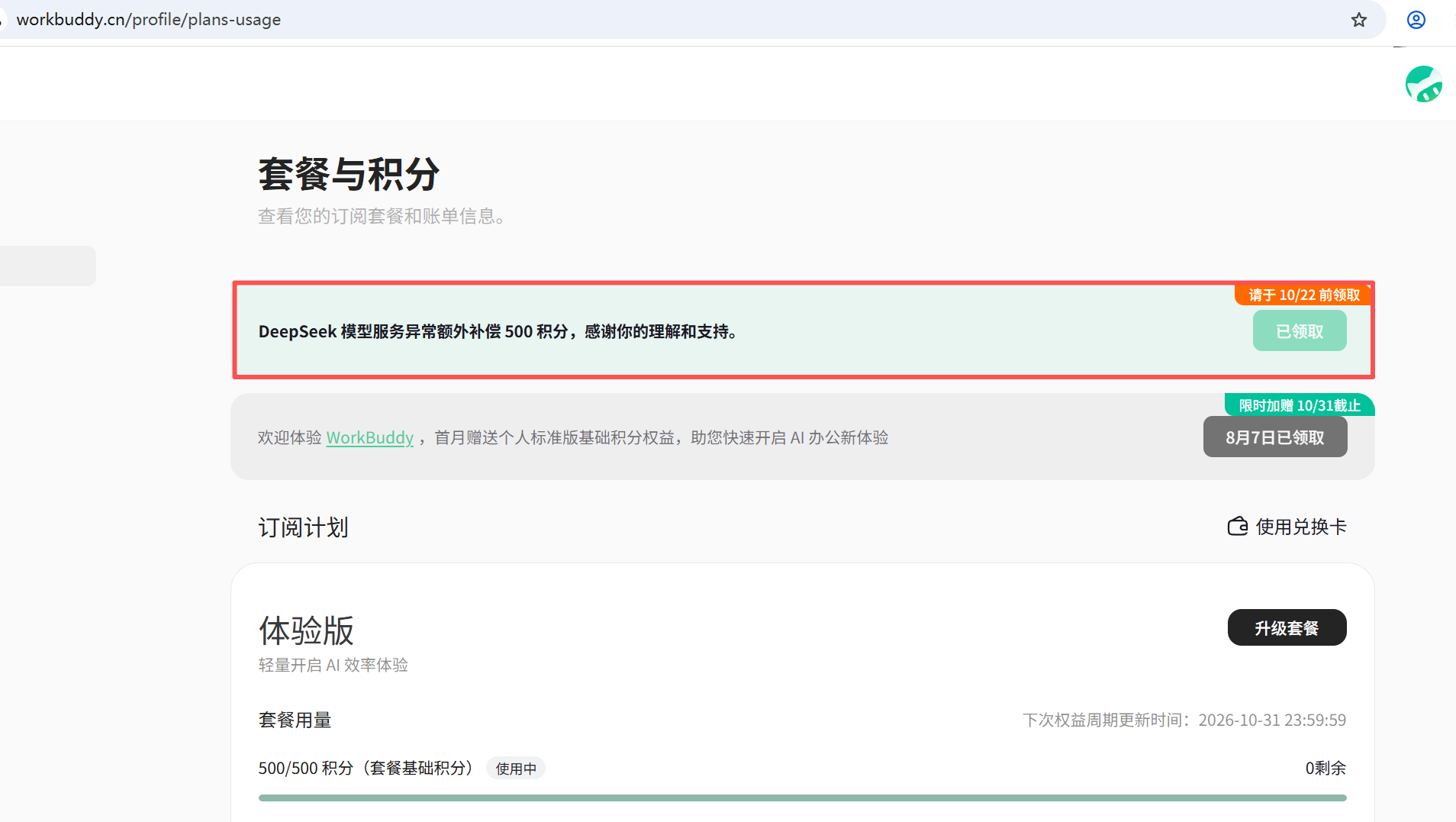Click the 0剩余 remaining credits text
Viewport: 1456px width, 822px height.
tap(1326, 768)
